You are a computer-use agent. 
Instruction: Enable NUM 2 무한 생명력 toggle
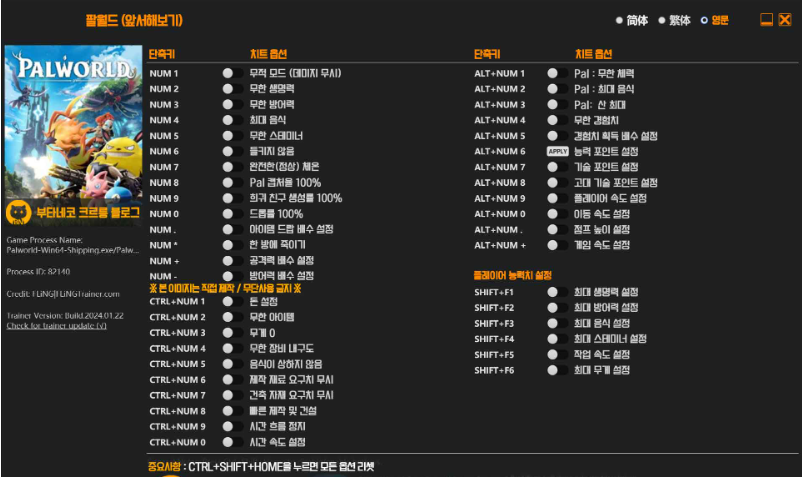[233, 89]
